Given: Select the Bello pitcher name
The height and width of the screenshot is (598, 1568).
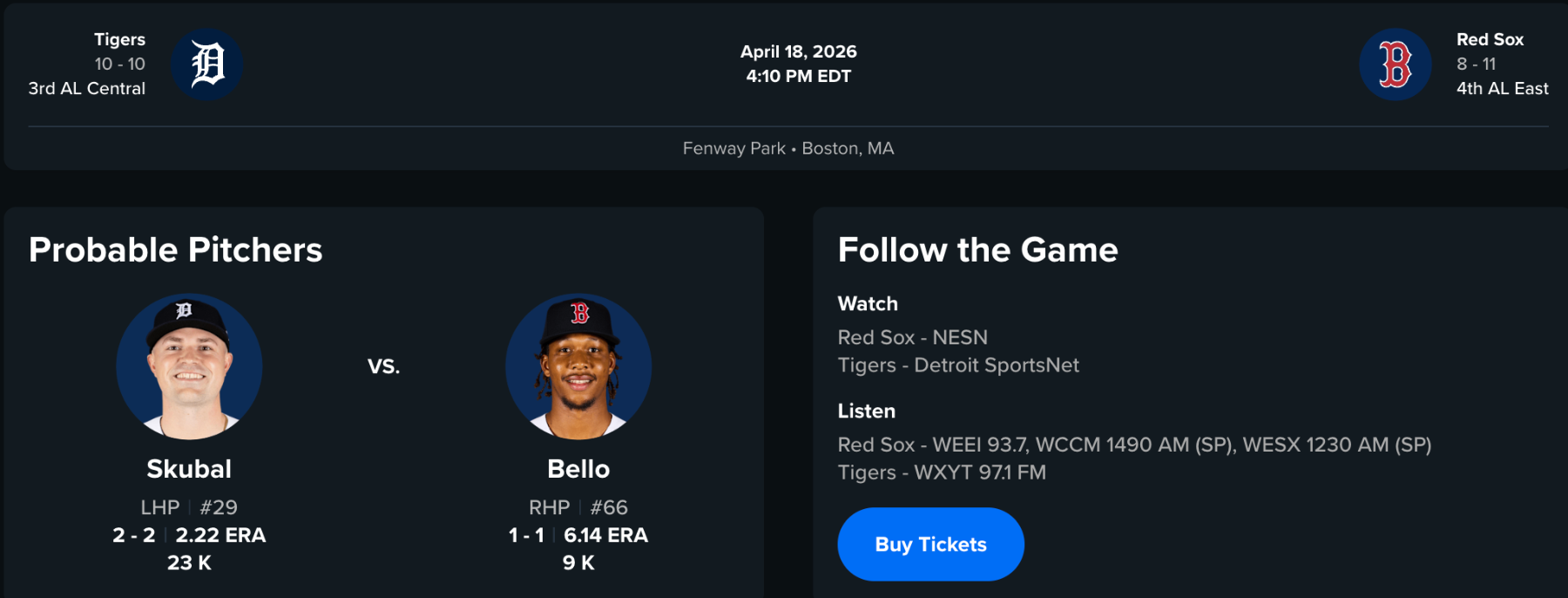Looking at the screenshot, I should 578,469.
